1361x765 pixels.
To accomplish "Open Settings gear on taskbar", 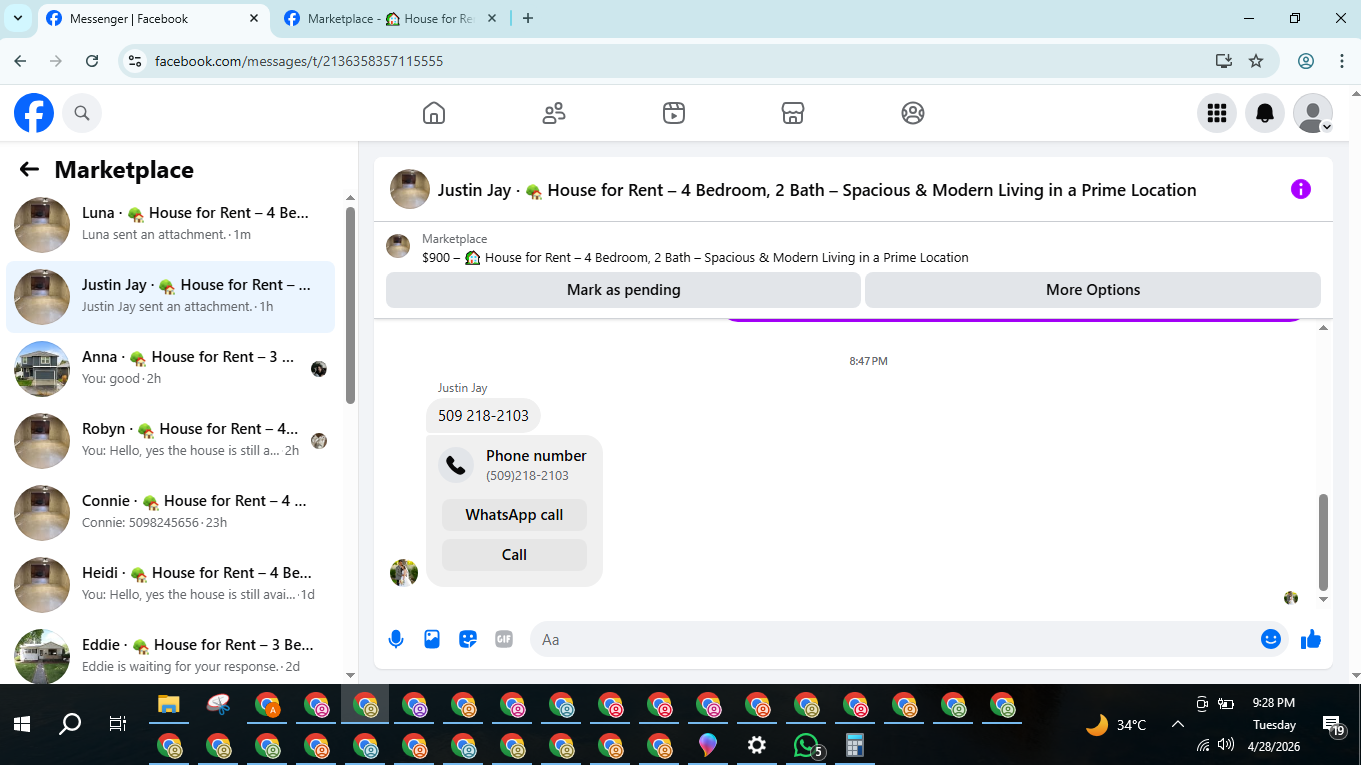I will click(x=757, y=745).
